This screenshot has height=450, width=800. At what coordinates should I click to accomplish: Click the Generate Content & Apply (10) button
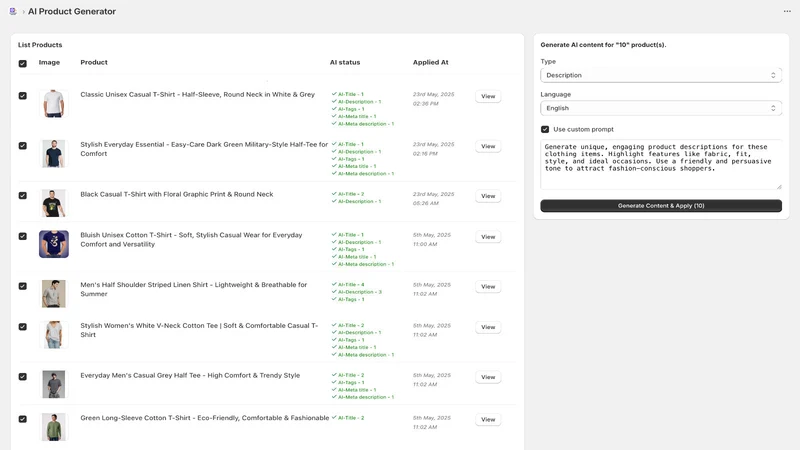point(661,206)
